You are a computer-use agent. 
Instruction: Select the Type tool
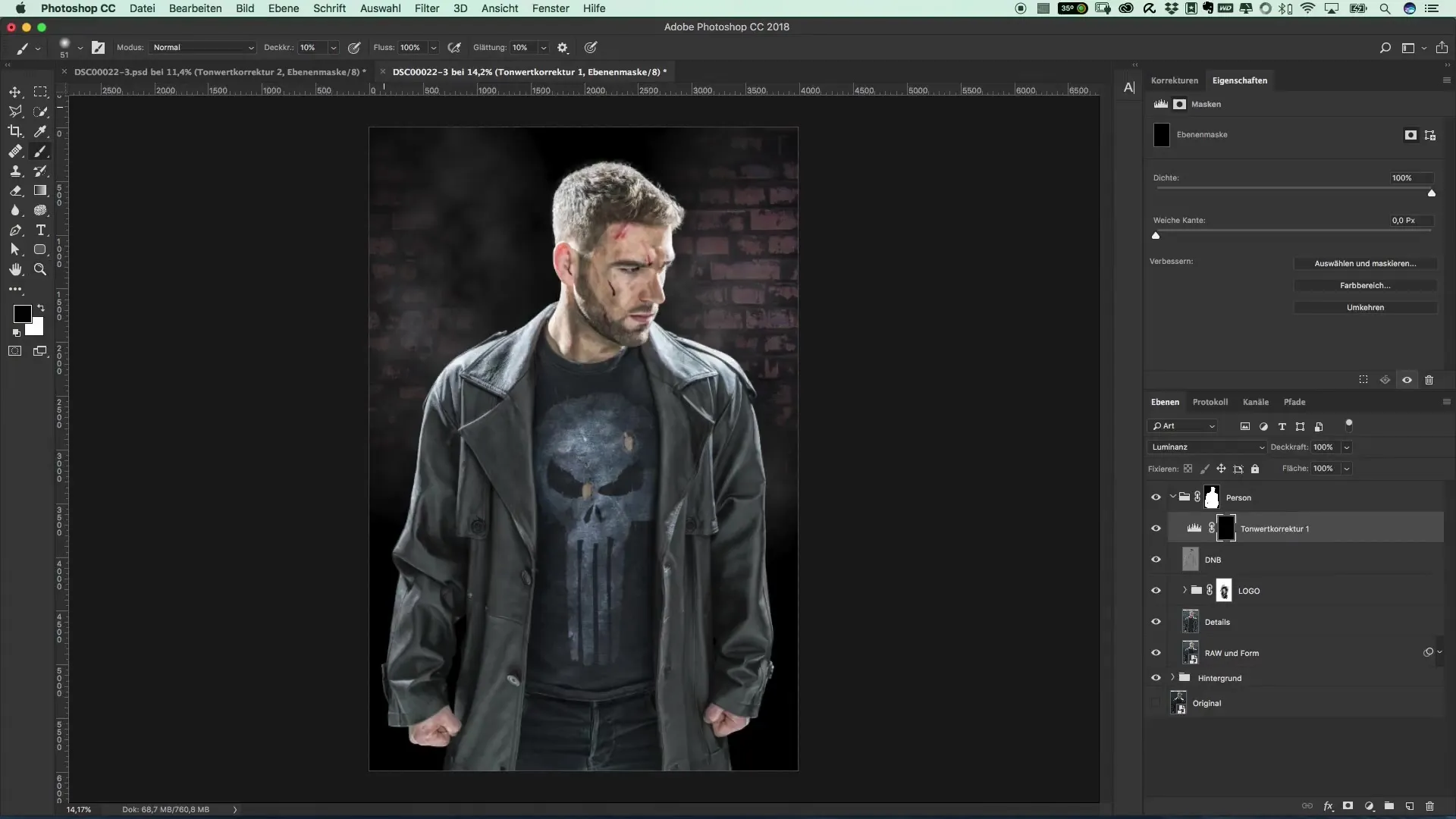tap(40, 231)
